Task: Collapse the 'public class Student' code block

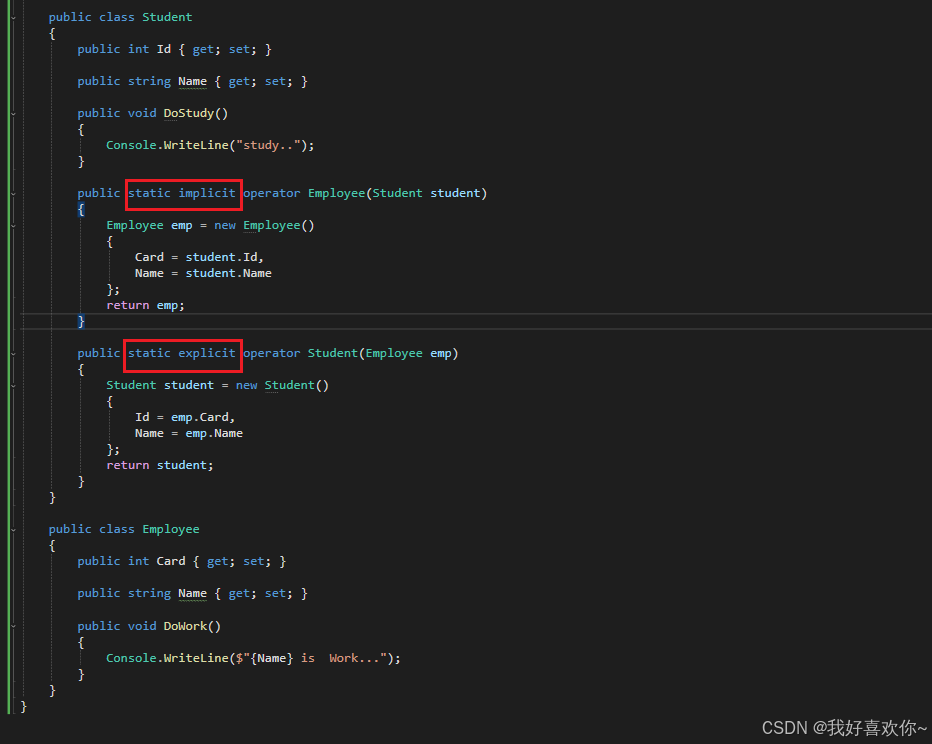Action: pyautogui.click(x=13, y=18)
